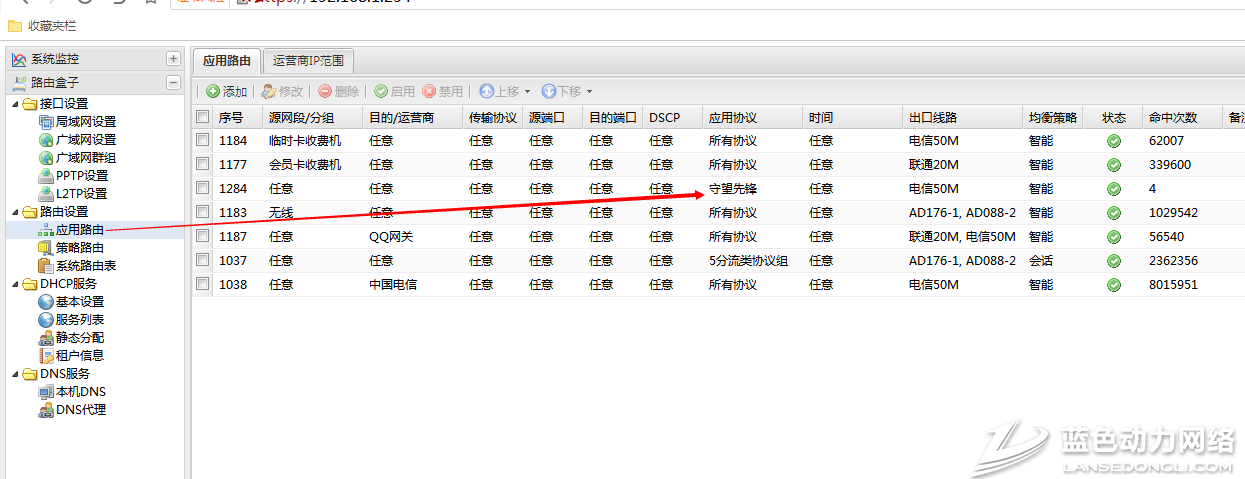Select the checkbox for rule 1187
Image resolution: width=1245 pixels, height=479 pixels.
(x=203, y=237)
